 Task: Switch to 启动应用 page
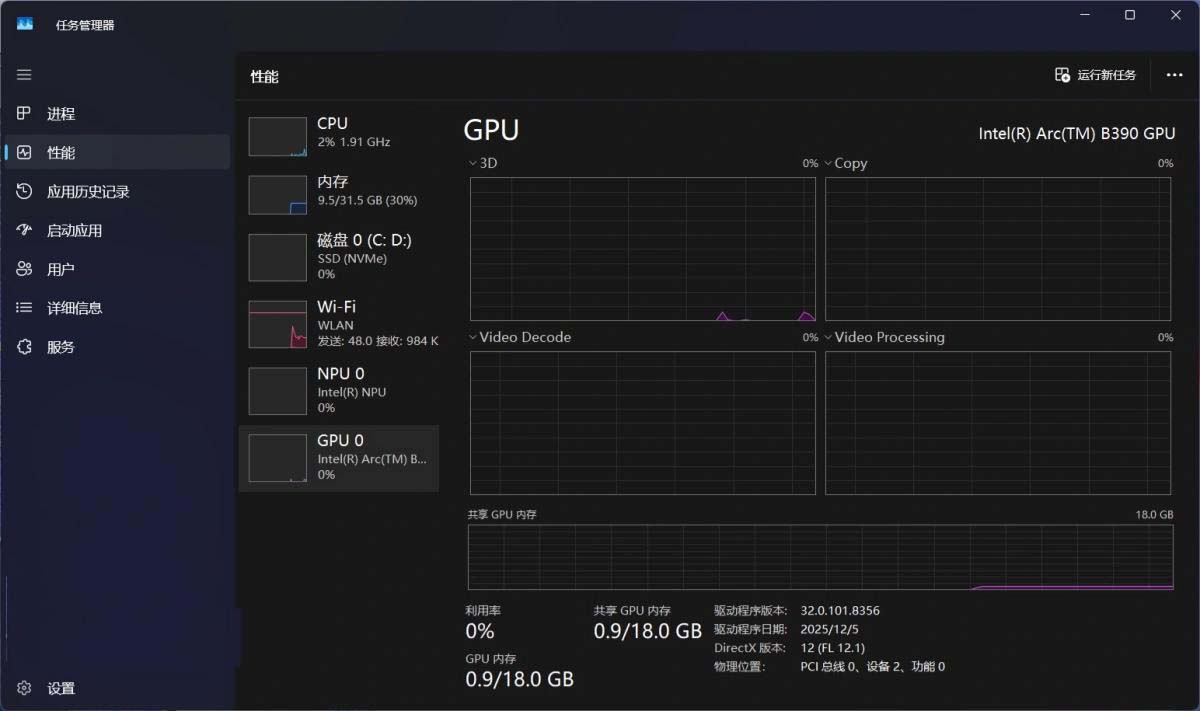118,230
